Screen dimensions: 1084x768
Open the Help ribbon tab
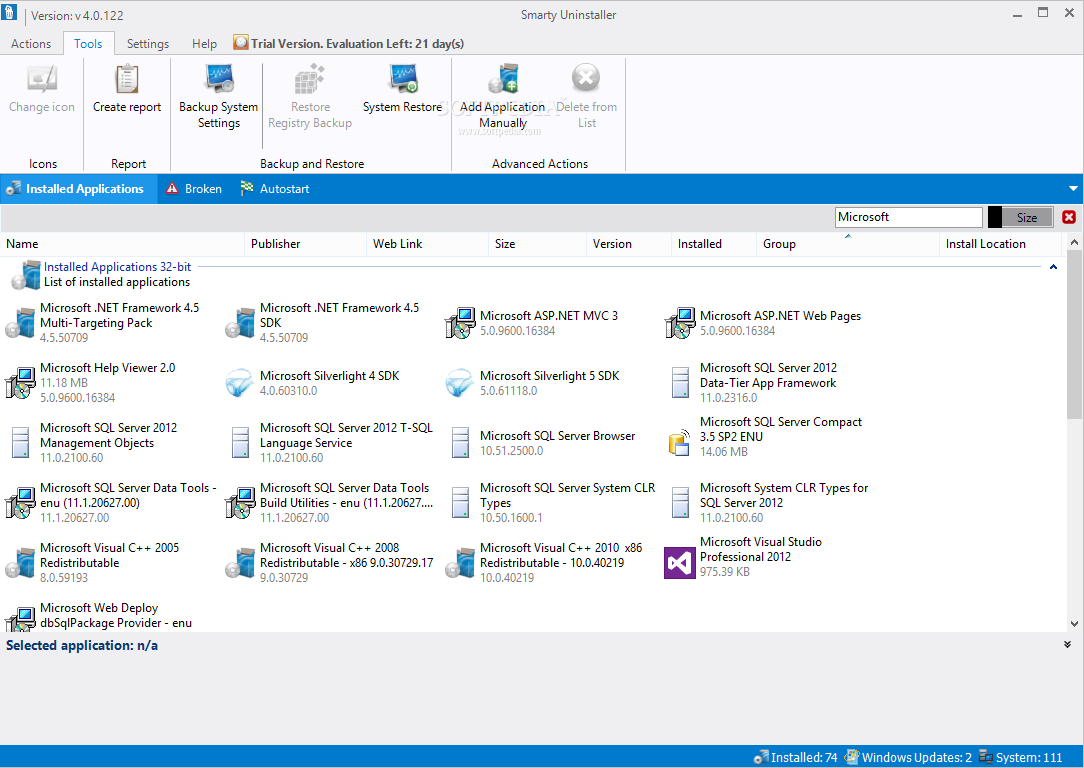pyautogui.click(x=205, y=44)
